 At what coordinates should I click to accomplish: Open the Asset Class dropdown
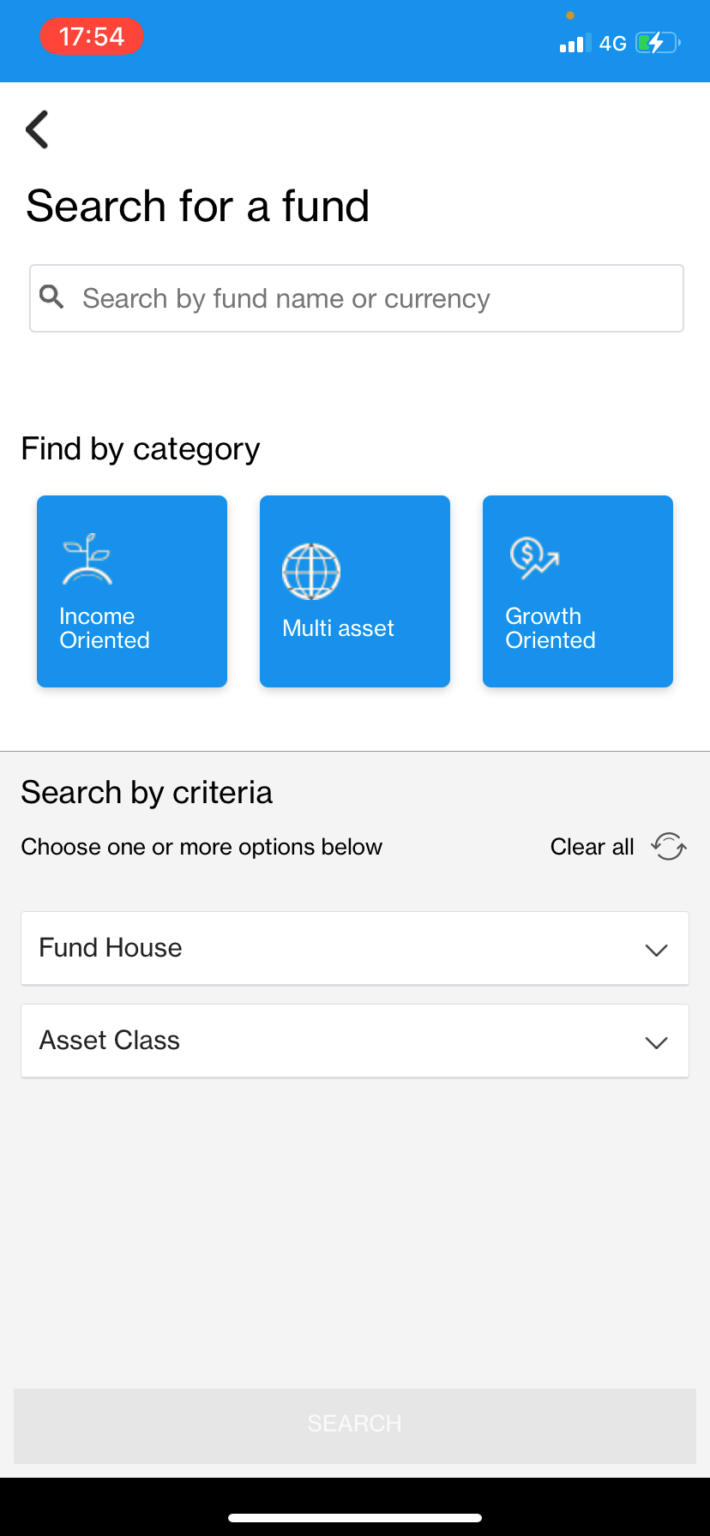click(x=355, y=1040)
